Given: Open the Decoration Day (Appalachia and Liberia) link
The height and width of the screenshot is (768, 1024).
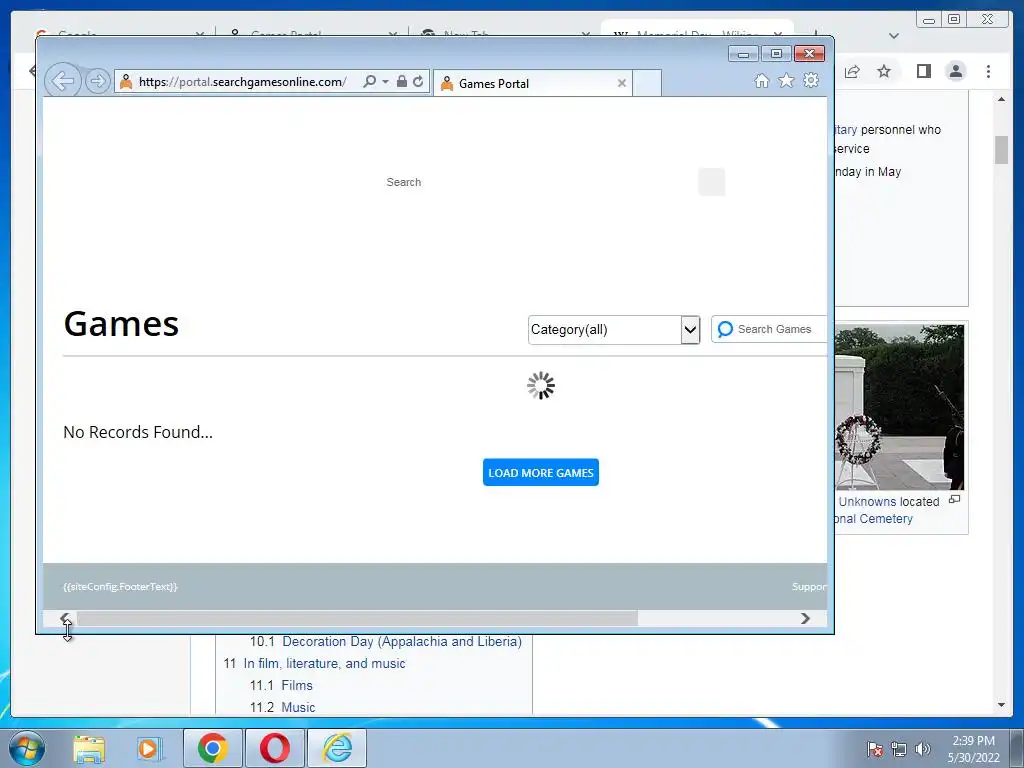Looking at the screenshot, I should [x=402, y=641].
